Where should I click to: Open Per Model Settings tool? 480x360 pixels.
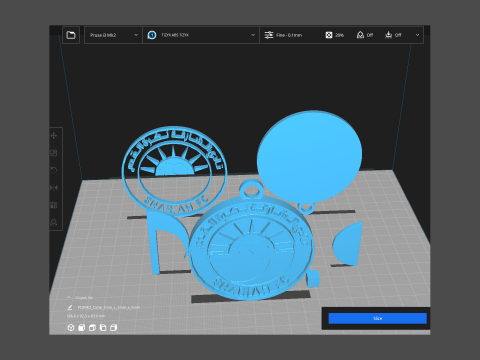point(54,205)
